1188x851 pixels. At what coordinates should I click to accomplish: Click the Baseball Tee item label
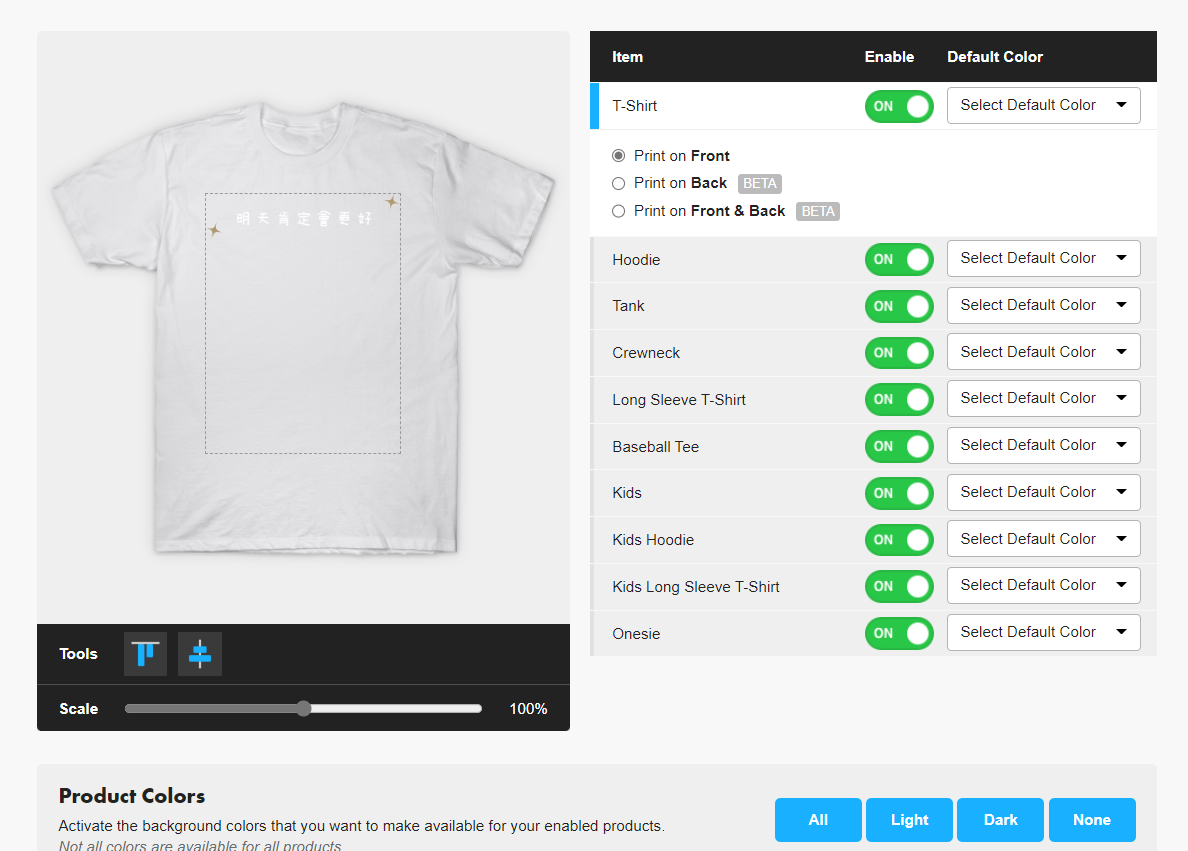point(655,447)
